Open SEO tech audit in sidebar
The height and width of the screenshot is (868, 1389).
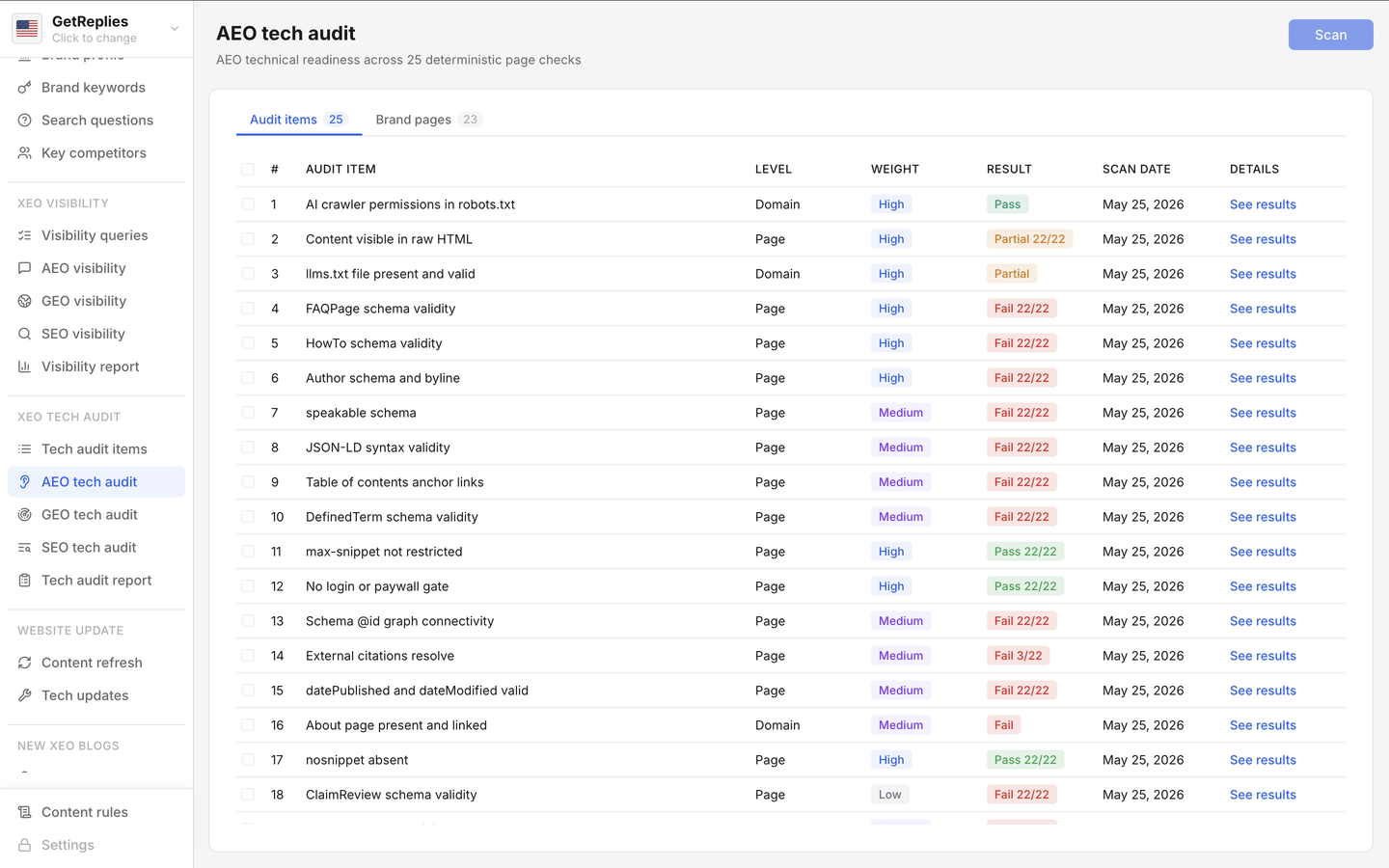click(96, 548)
